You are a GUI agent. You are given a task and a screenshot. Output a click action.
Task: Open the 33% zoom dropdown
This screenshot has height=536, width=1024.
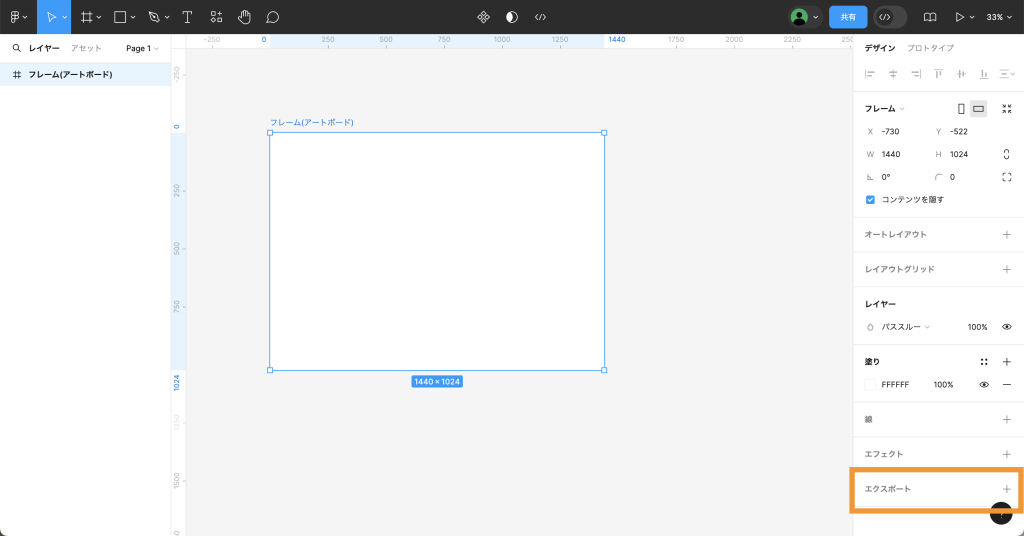pos(998,17)
